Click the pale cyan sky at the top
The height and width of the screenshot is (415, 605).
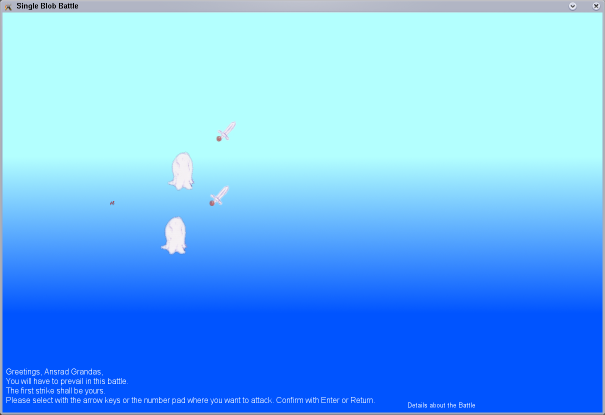coord(300,50)
